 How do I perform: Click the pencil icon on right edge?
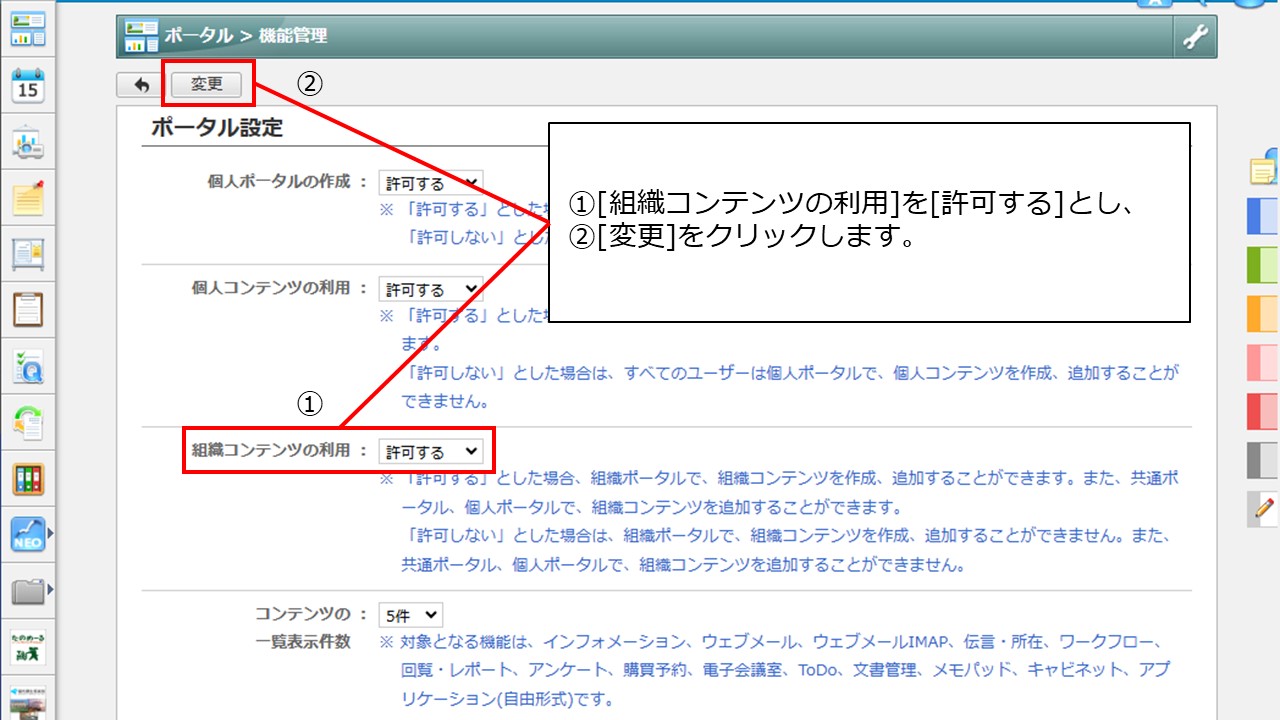pos(1264,509)
